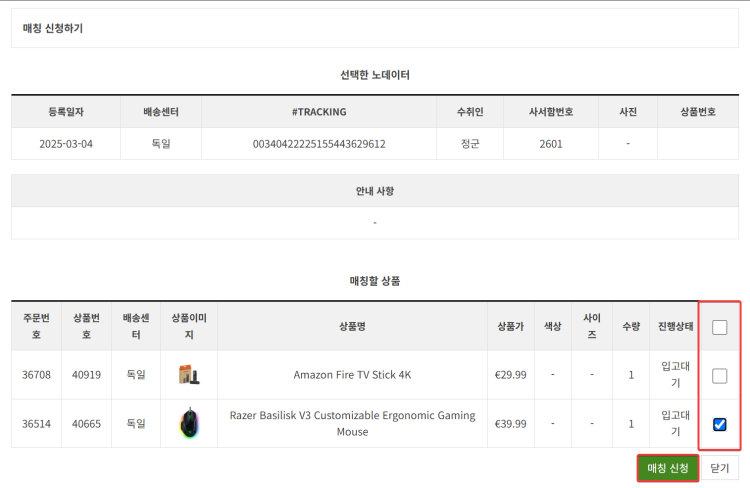Click product number 40919

[86, 376]
